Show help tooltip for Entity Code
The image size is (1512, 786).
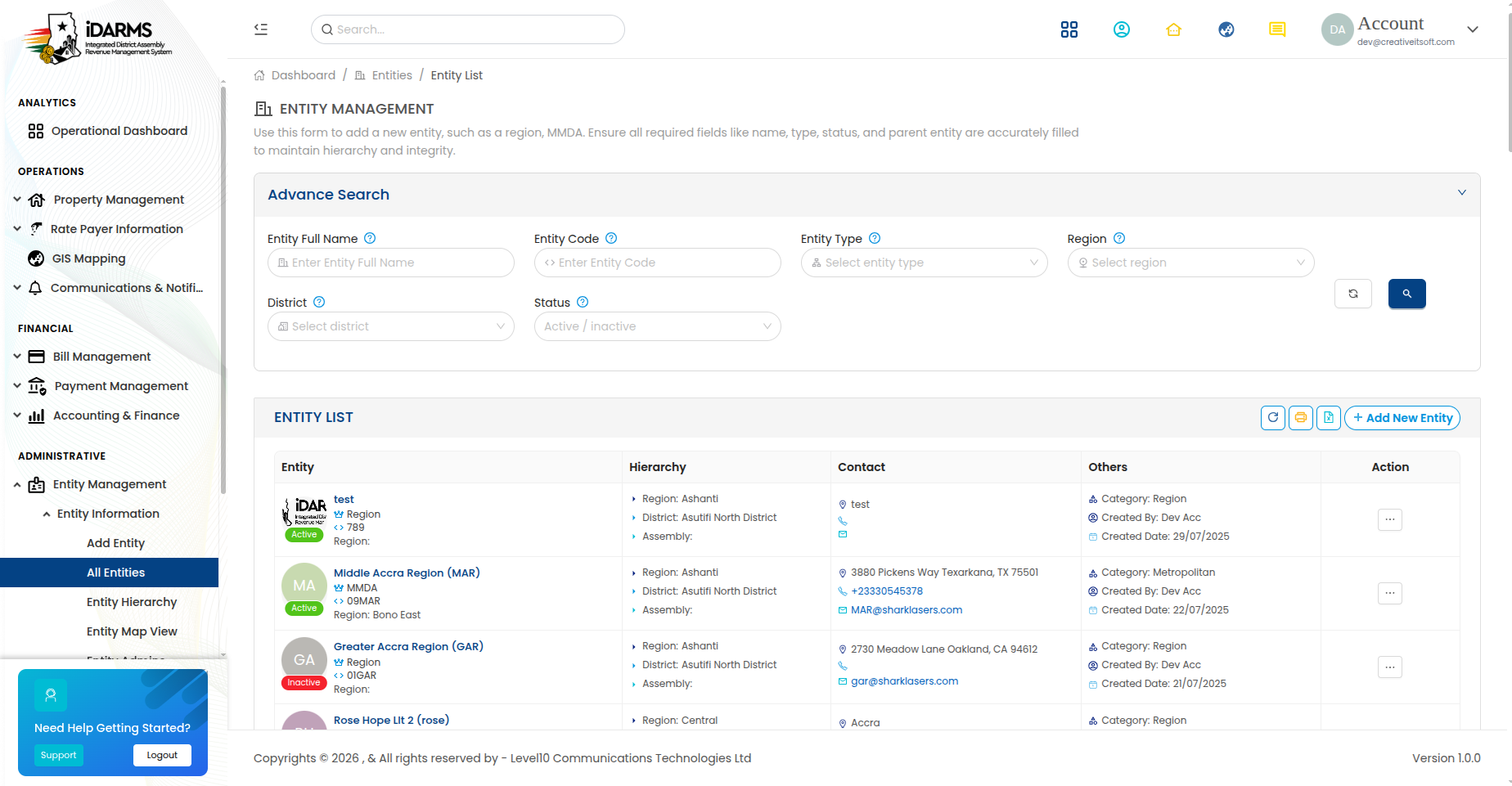pos(611,238)
